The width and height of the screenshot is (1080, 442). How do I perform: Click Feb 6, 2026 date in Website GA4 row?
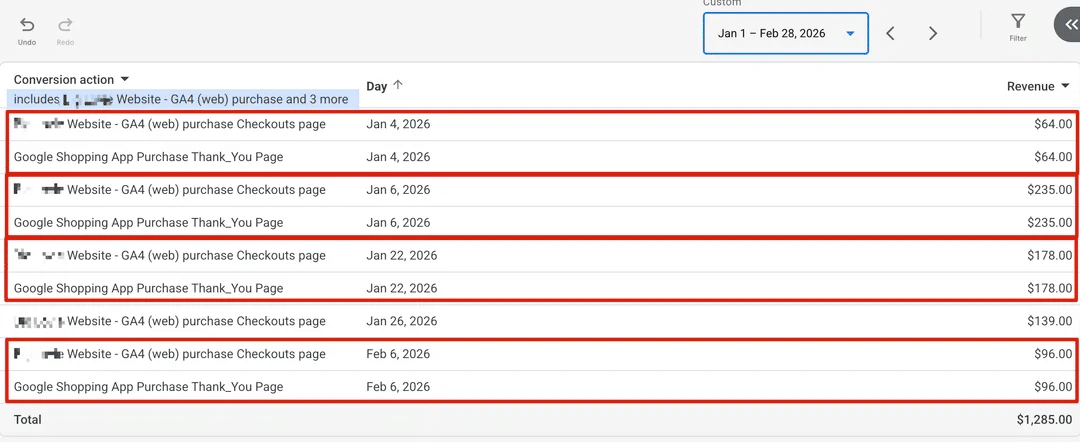(x=398, y=354)
